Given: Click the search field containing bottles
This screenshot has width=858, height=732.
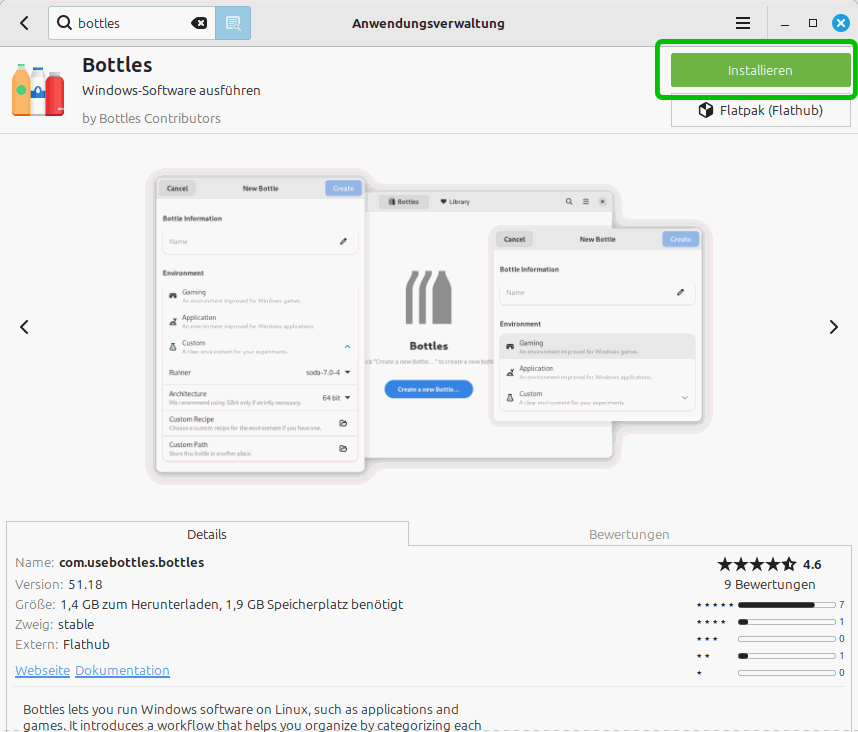Looking at the screenshot, I should [x=130, y=23].
